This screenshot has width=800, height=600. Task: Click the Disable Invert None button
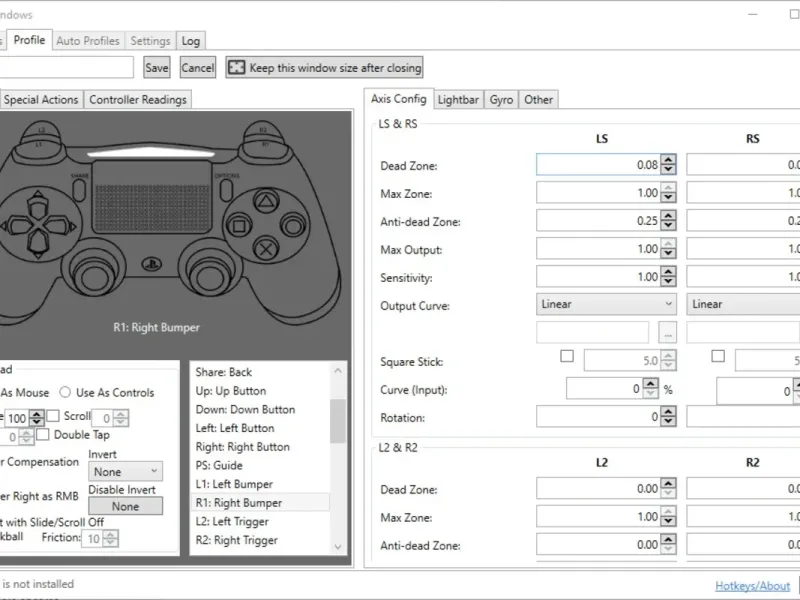[x=126, y=506]
